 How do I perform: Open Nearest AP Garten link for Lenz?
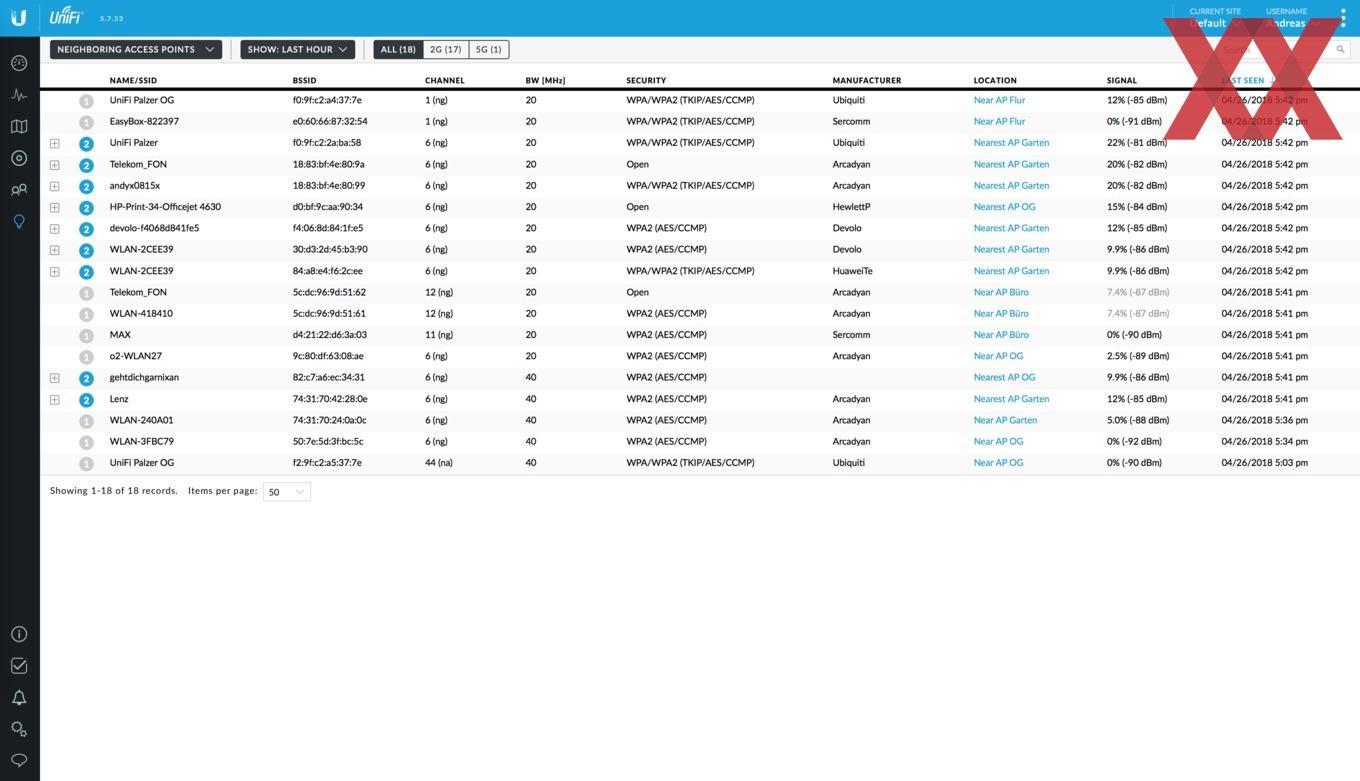click(x=1011, y=399)
